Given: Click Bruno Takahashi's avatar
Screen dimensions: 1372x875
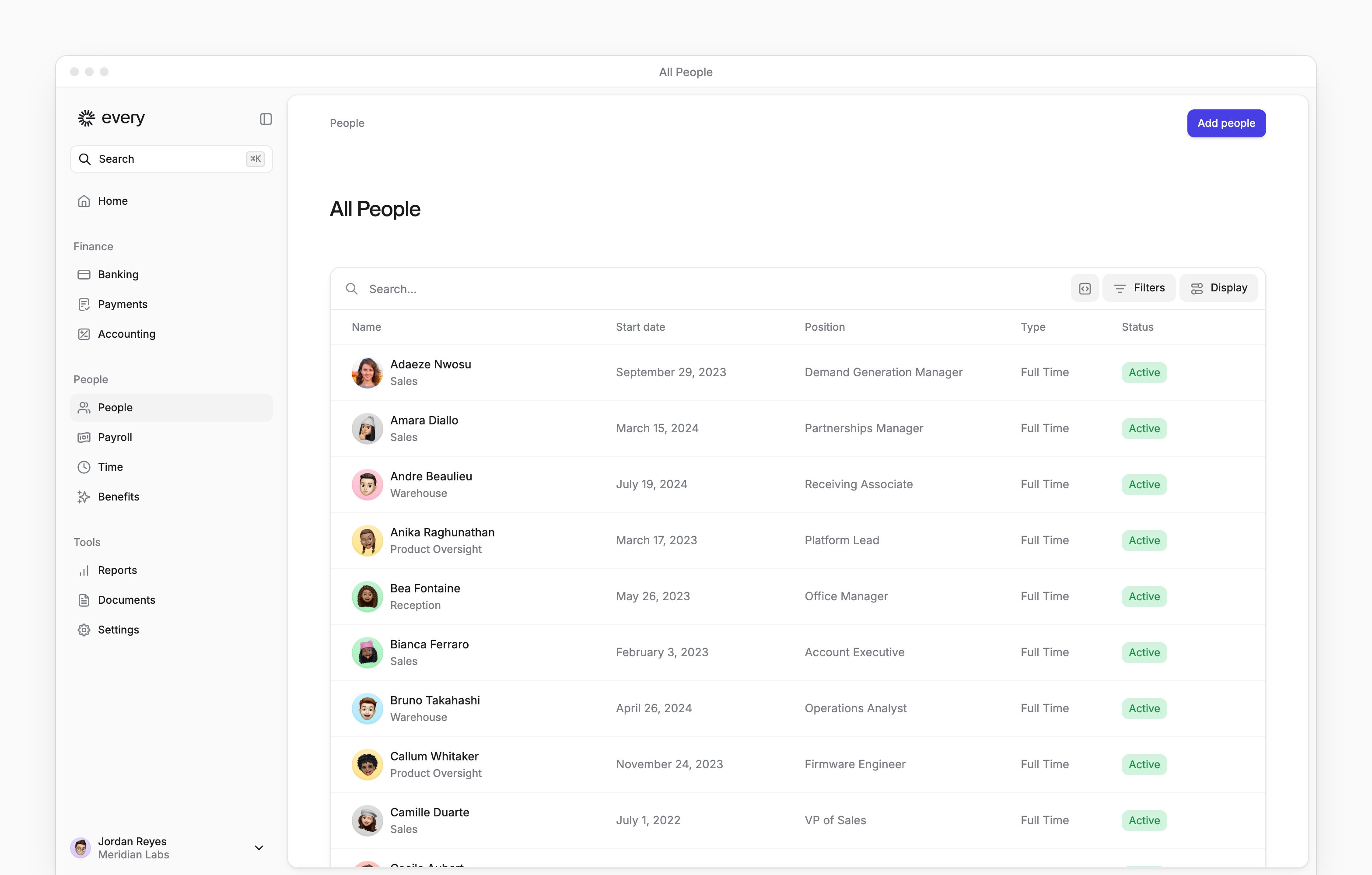Looking at the screenshot, I should 367,709.
